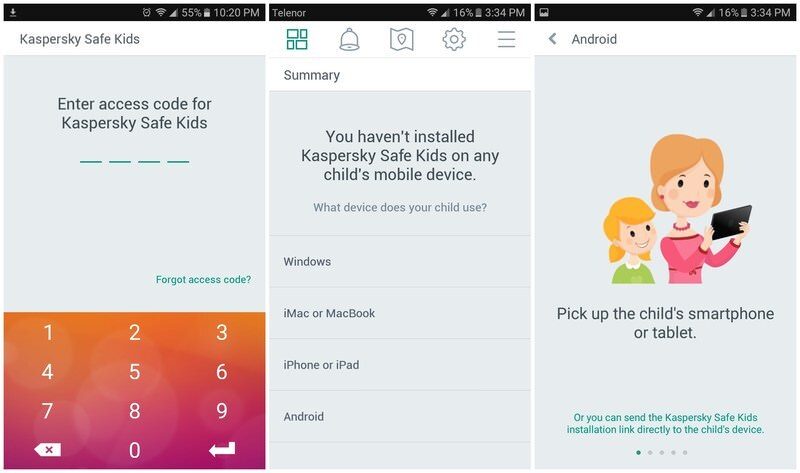This screenshot has height=473, width=800.
Task: Choose Android device option
Action: click(400, 416)
